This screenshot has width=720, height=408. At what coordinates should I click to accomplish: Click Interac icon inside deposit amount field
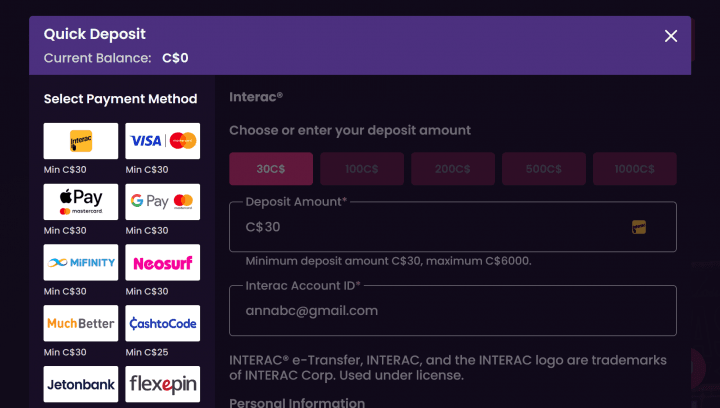coord(639,227)
